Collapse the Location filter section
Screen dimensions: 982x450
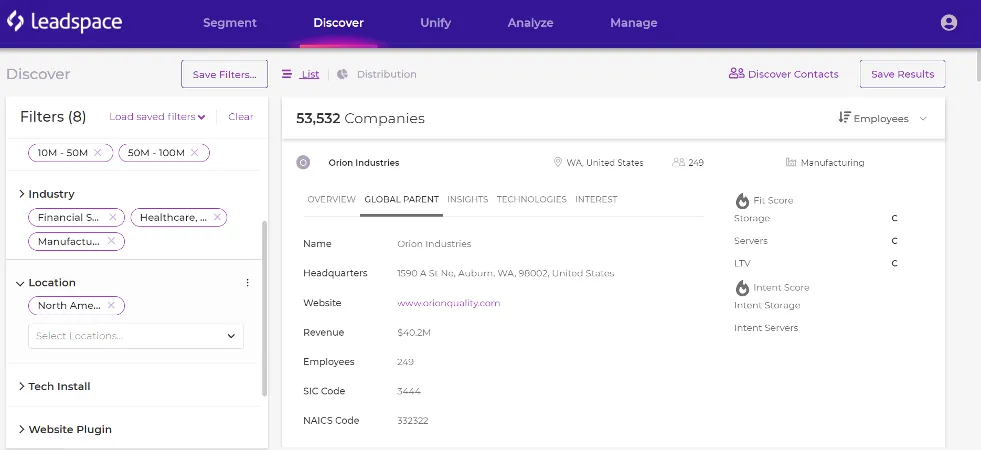click(x=20, y=283)
